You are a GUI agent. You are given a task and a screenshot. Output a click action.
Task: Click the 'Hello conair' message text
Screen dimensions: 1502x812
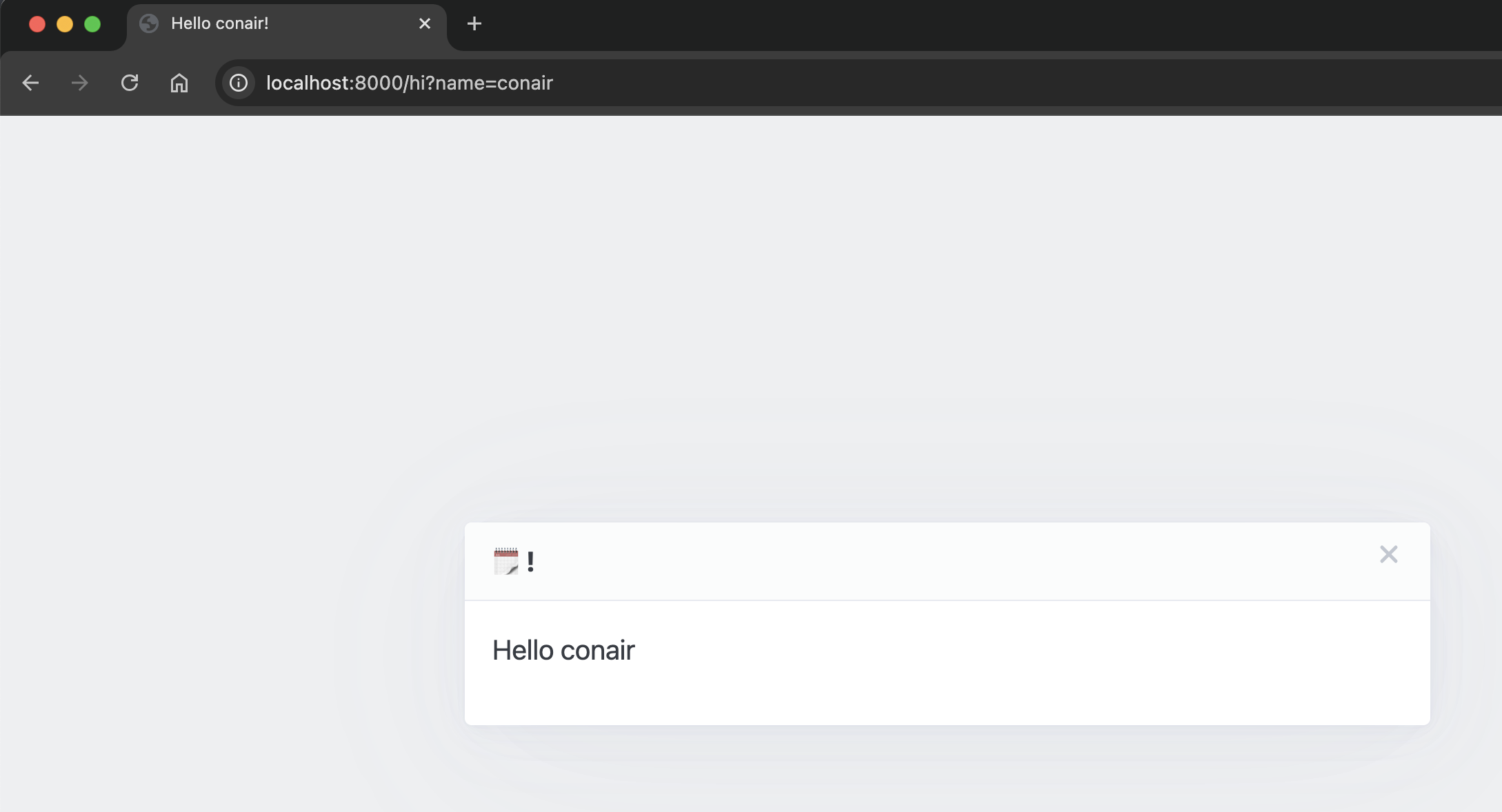click(563, 651)
